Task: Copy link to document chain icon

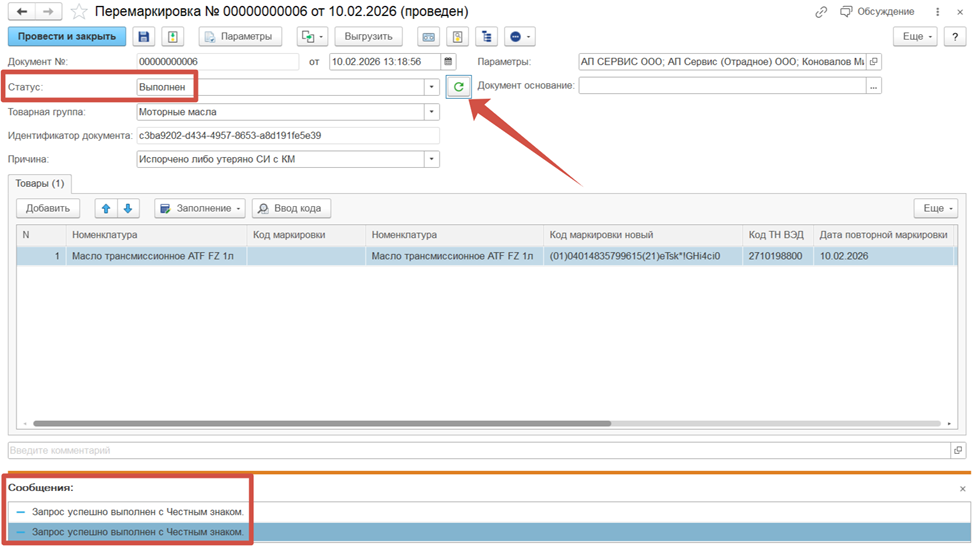Action: (821, 12)
